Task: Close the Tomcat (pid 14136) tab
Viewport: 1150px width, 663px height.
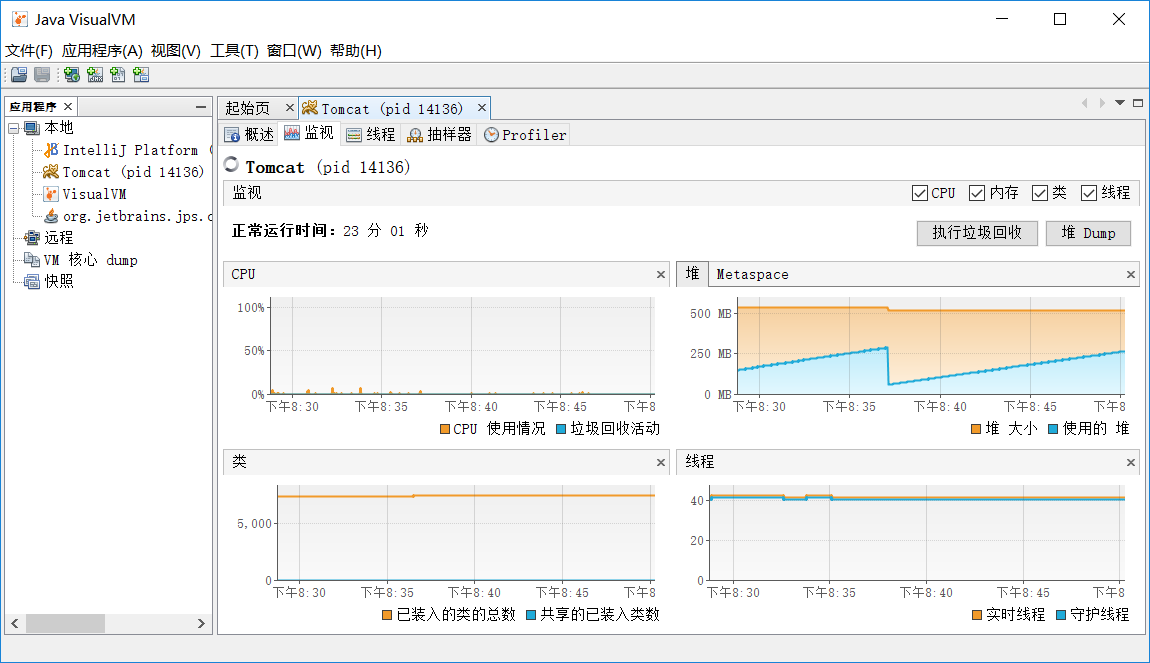Action: (482, 108)
